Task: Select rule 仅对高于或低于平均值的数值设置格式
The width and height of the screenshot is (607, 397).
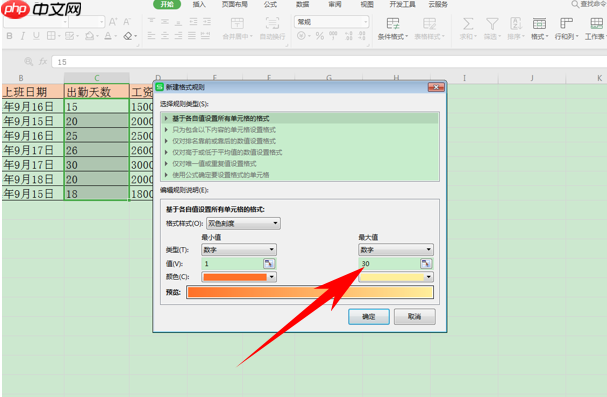Action: 300,152
